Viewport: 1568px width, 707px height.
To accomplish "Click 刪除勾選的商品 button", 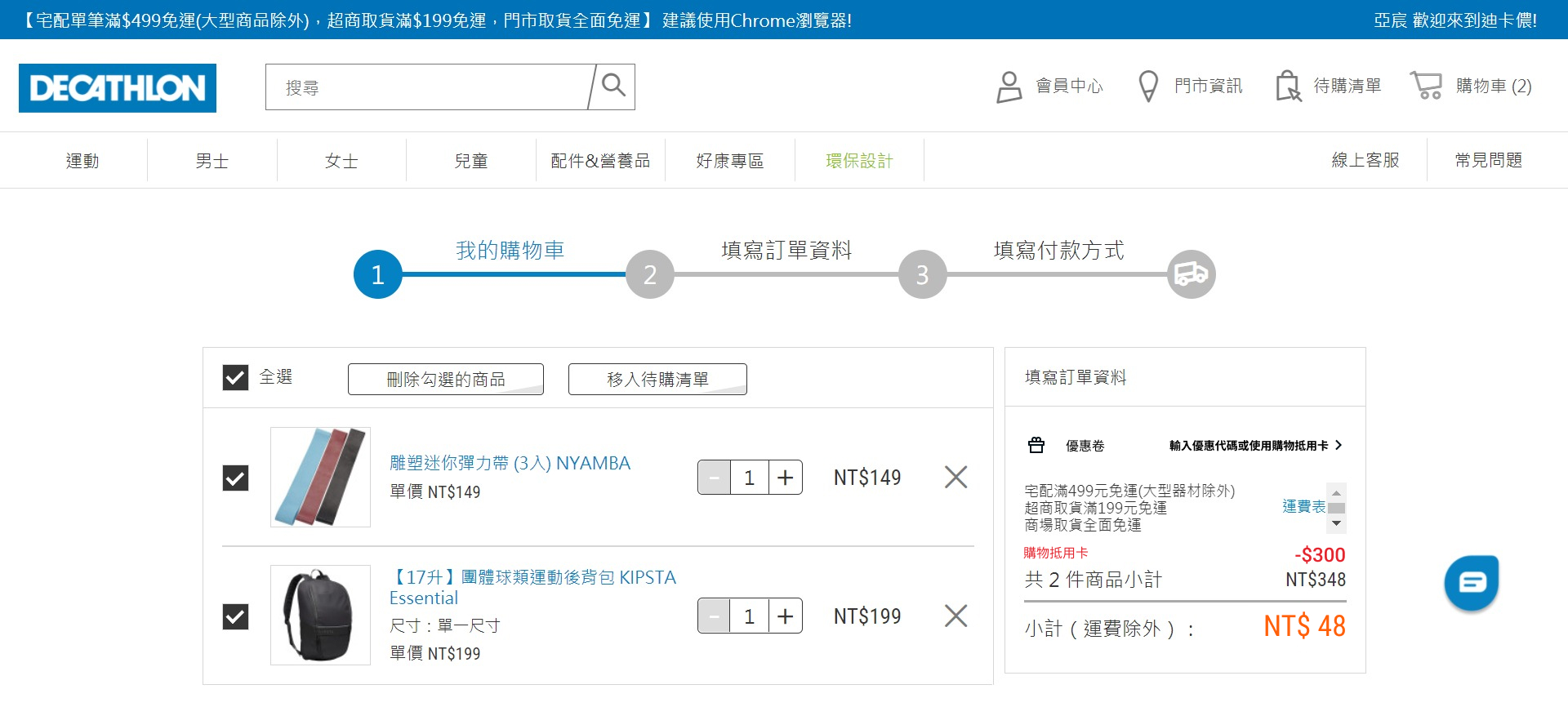I will [x=446, y=379].
